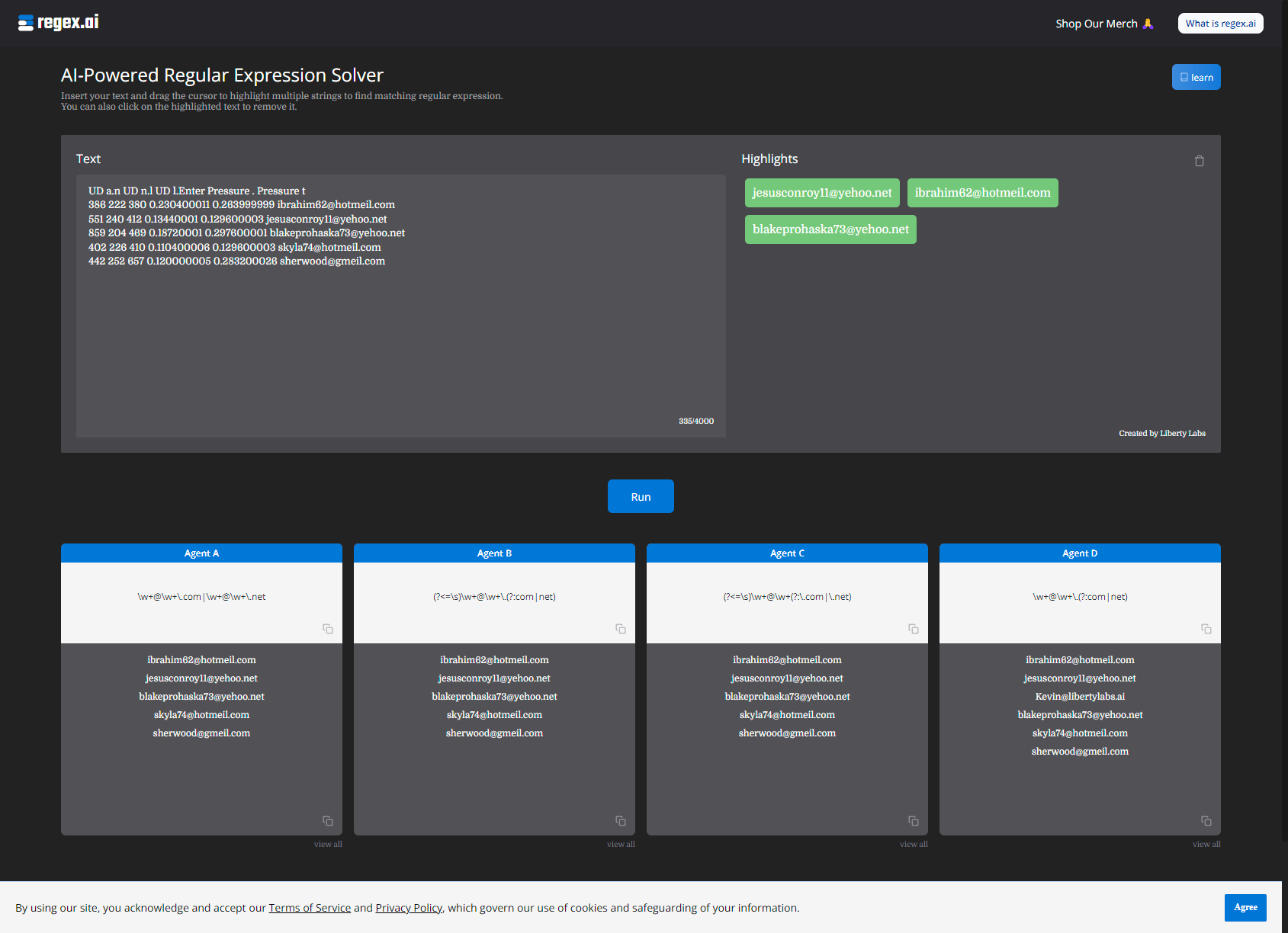Copy Agent A regex expression

328,629
